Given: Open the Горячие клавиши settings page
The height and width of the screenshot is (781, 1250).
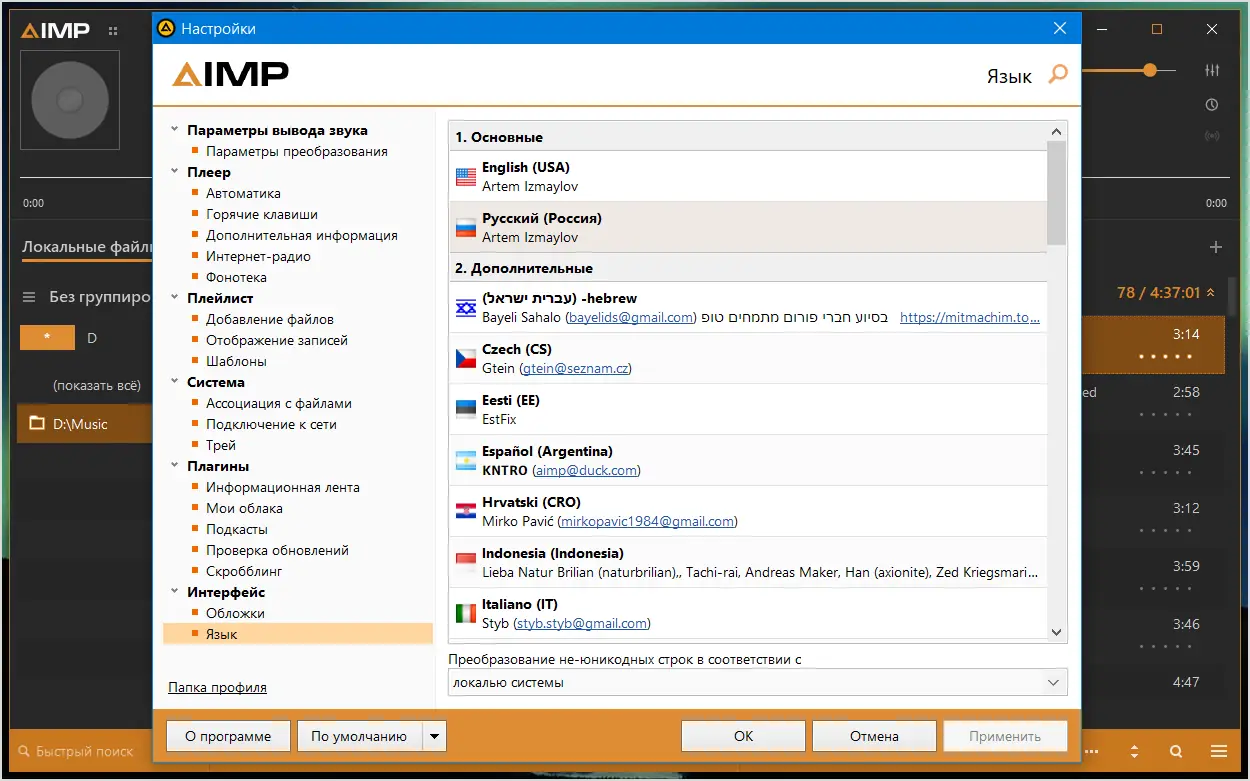Looking at the screenshot, I should (262, 214).
